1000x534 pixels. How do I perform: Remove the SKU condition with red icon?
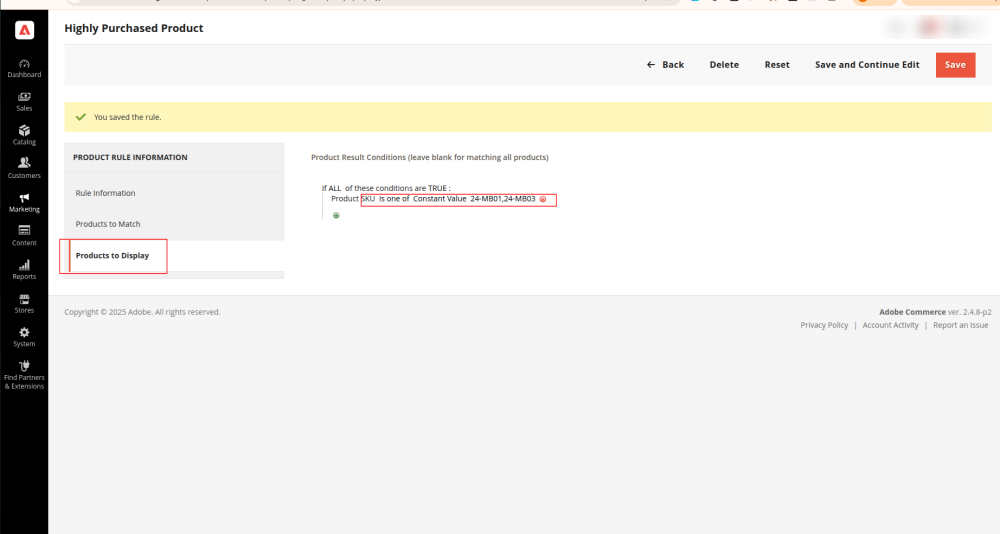543,199
